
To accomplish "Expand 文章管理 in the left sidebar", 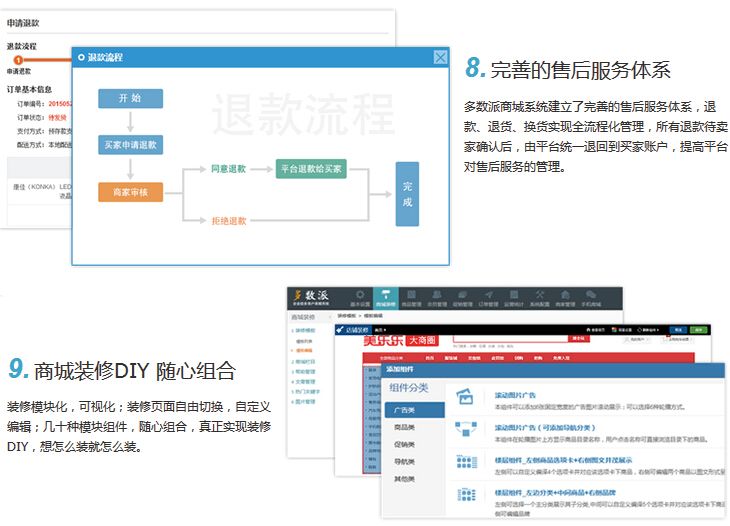I will pos(304,381).
